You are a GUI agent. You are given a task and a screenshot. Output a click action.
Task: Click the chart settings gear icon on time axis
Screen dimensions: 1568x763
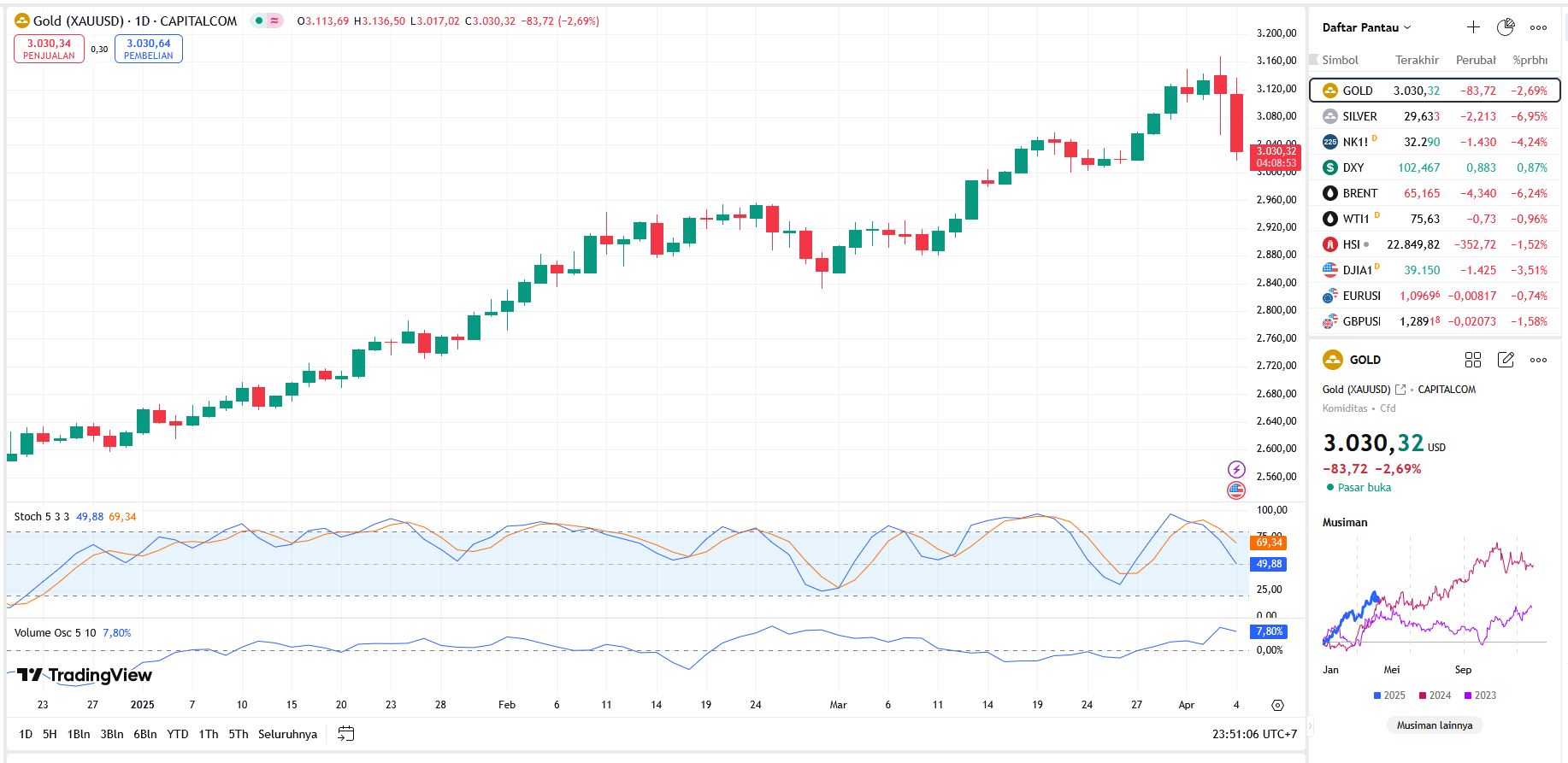[x=1277, y=705]
